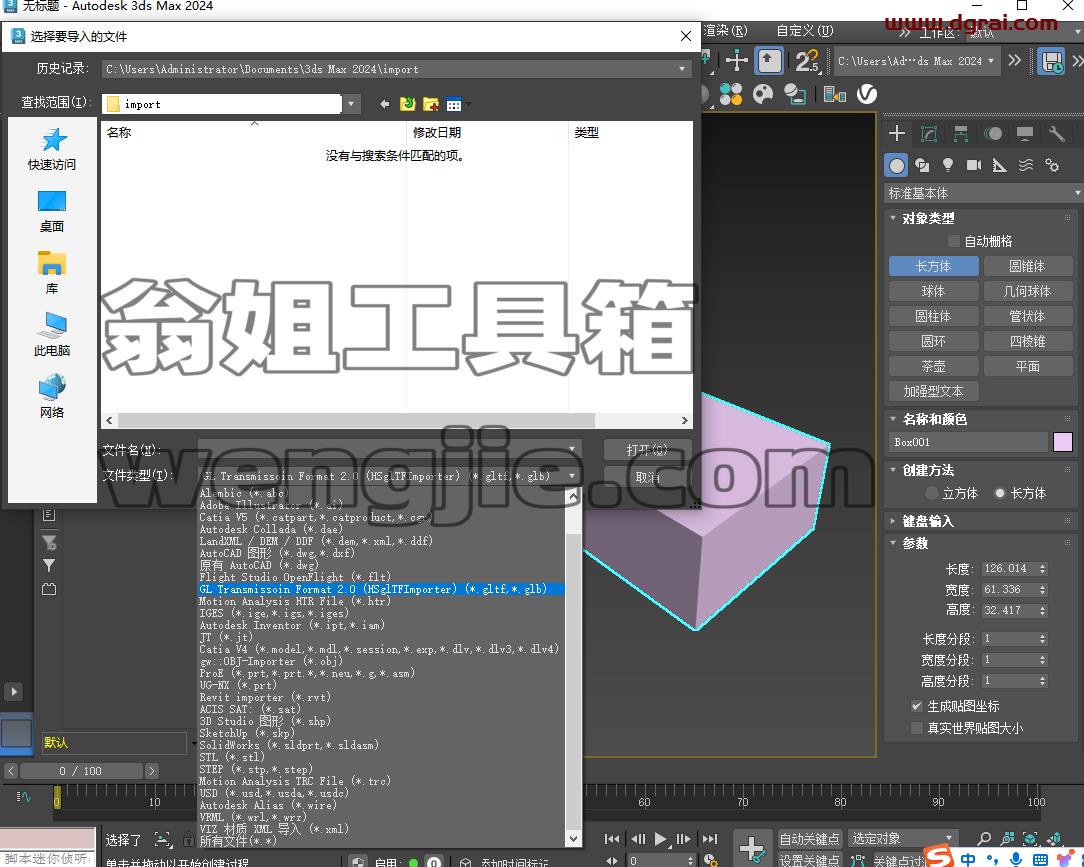Click the Play animation button
1084x867 pixels.
coord(660,839)
